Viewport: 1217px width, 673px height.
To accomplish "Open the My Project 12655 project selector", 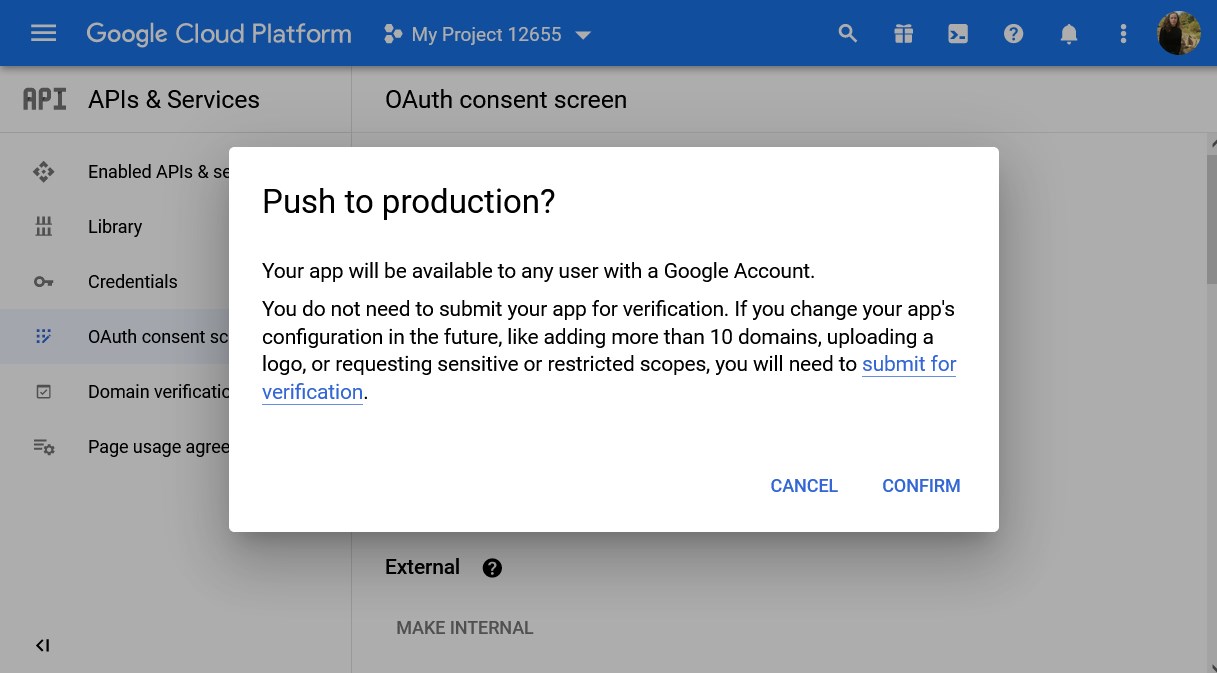I will (488, 35).
